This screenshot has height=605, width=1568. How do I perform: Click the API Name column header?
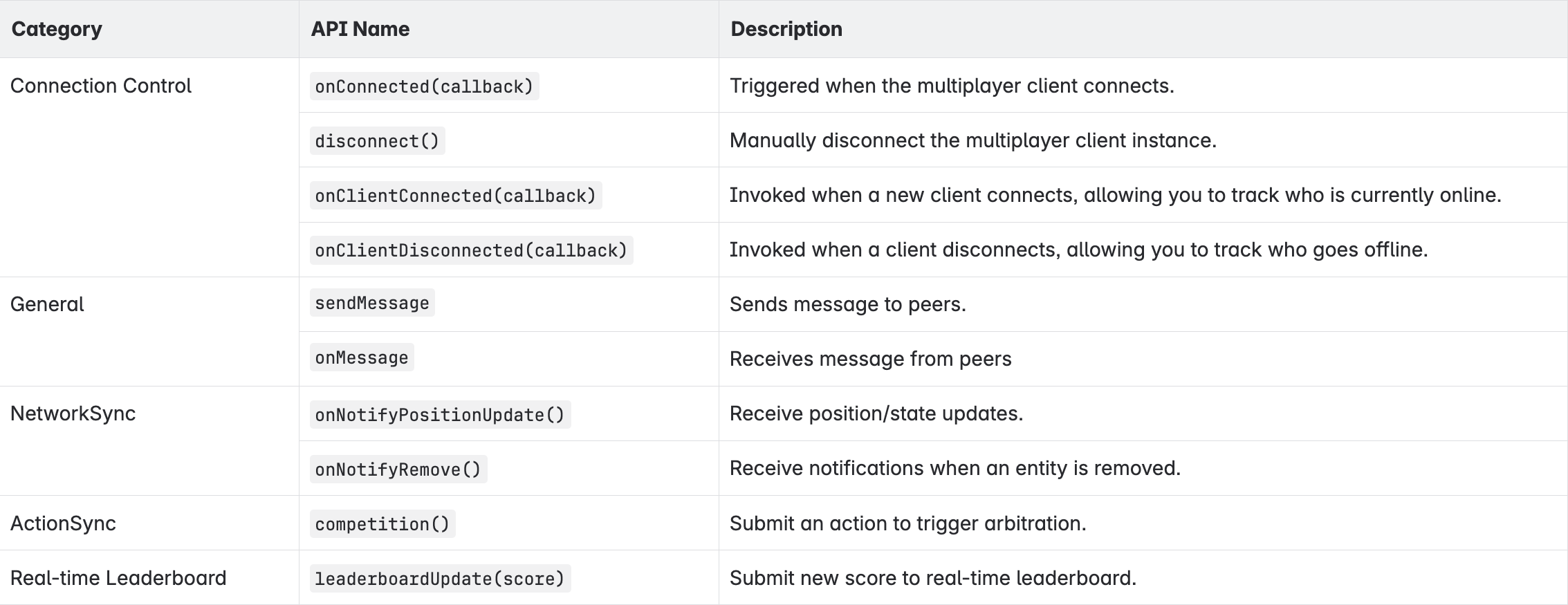tap(360, 29)
